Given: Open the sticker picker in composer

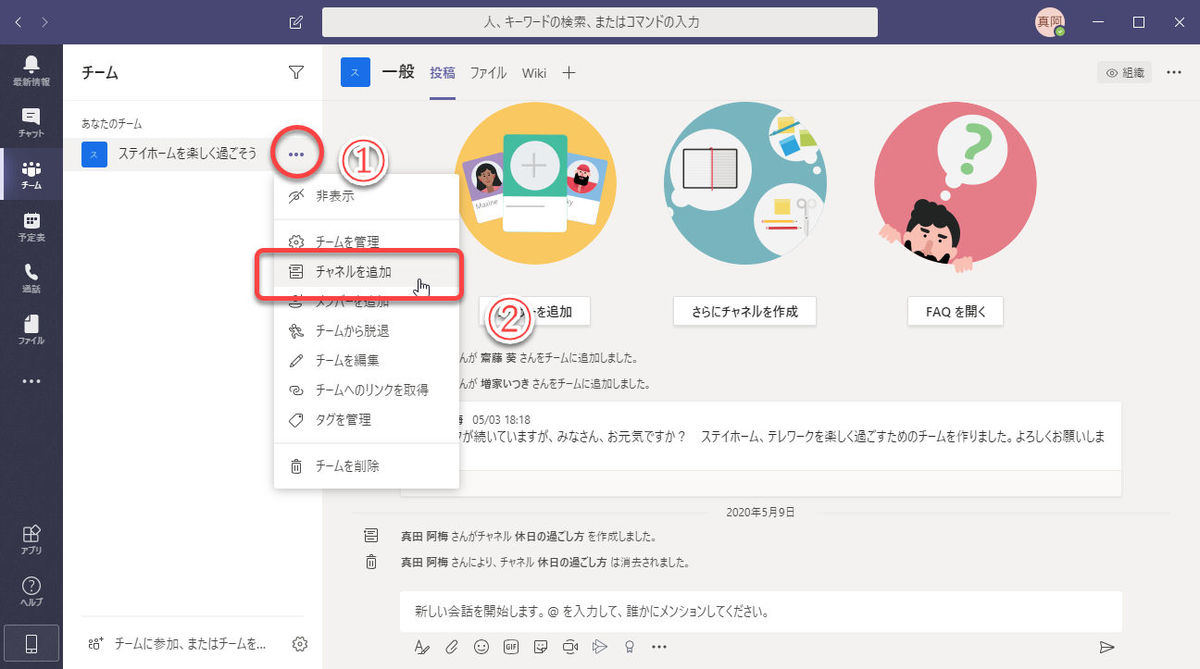Looking at the screenshot, I should tap(541, 647).
